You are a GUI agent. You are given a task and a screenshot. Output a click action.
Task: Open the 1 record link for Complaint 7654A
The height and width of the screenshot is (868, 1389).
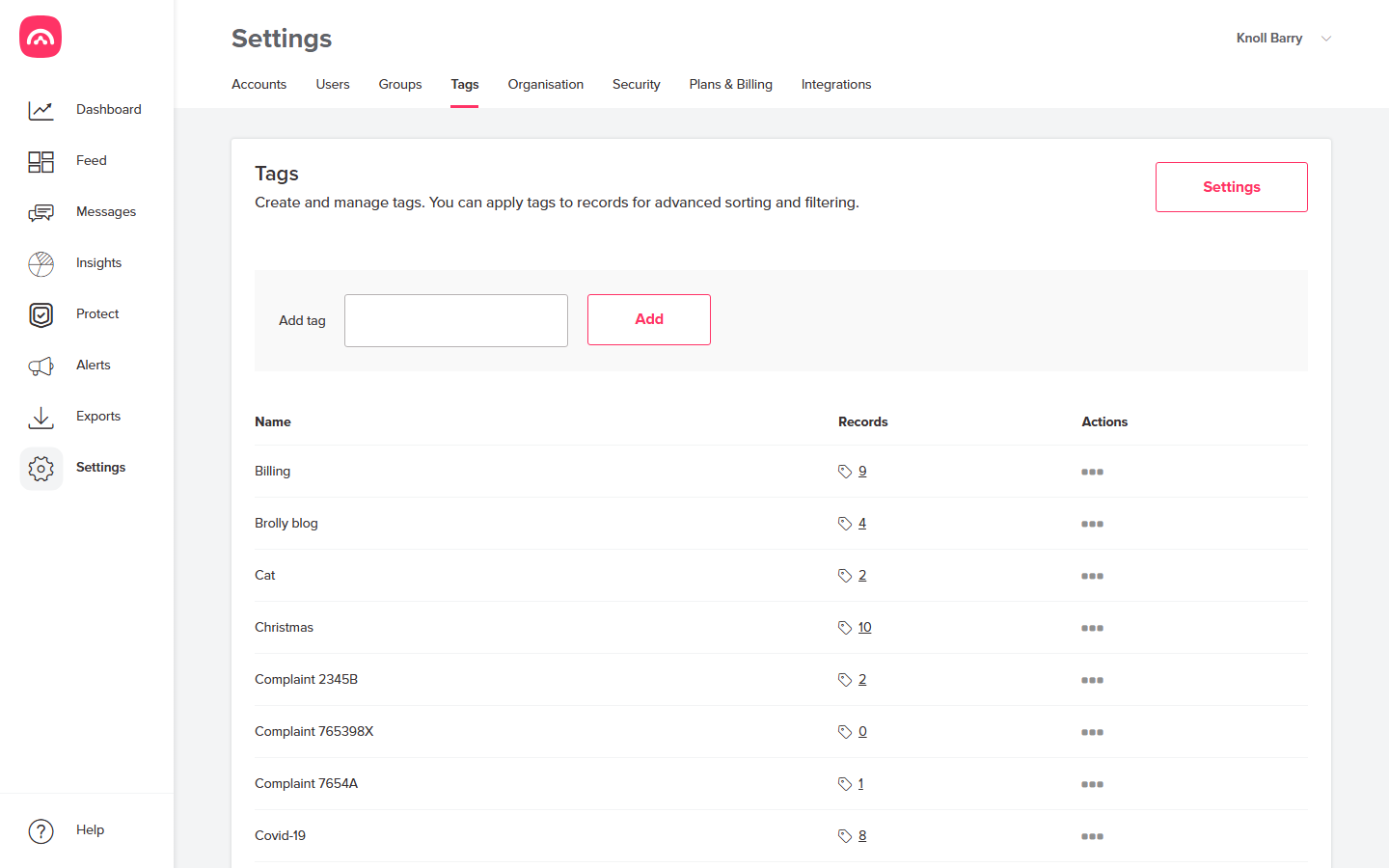tap(860, 783)
